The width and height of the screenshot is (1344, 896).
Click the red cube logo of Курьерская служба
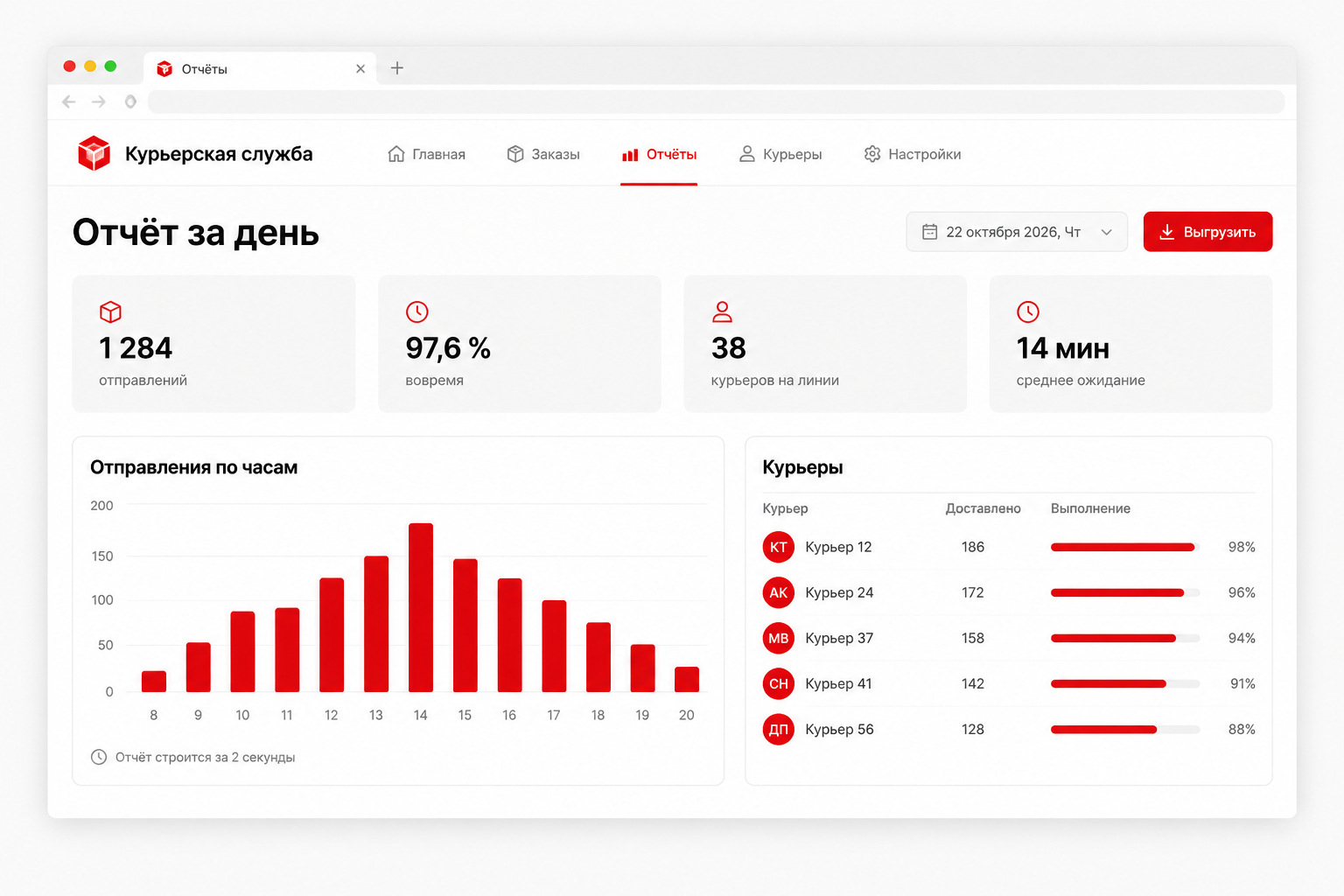[x=94, y=153]
